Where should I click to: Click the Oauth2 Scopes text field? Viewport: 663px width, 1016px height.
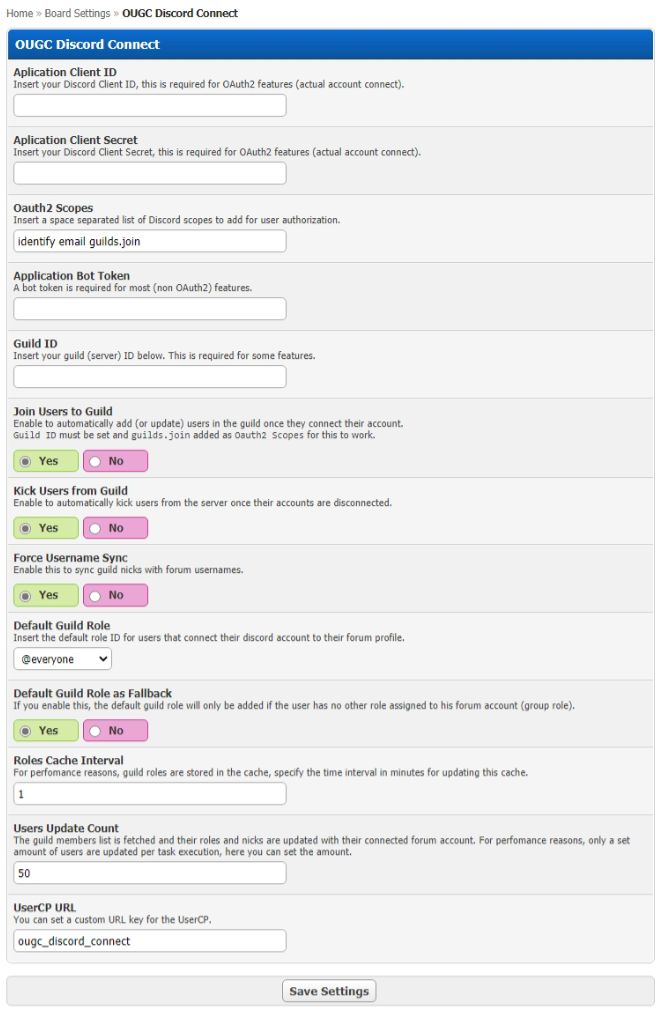tap(150, 241)
